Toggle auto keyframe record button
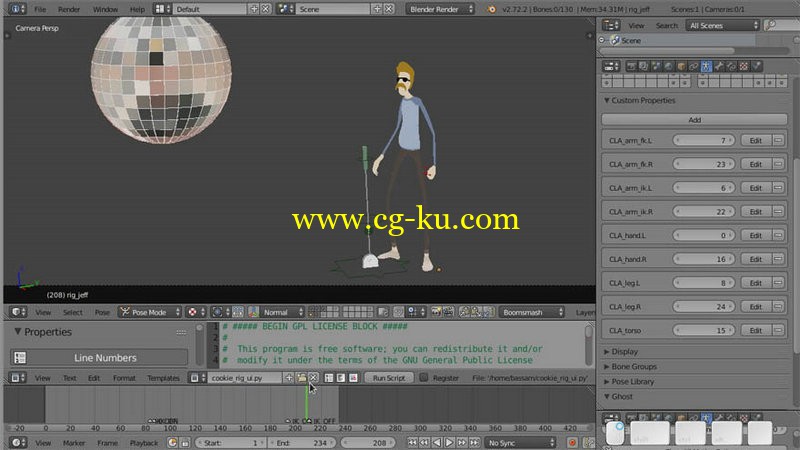 point(572,442)
